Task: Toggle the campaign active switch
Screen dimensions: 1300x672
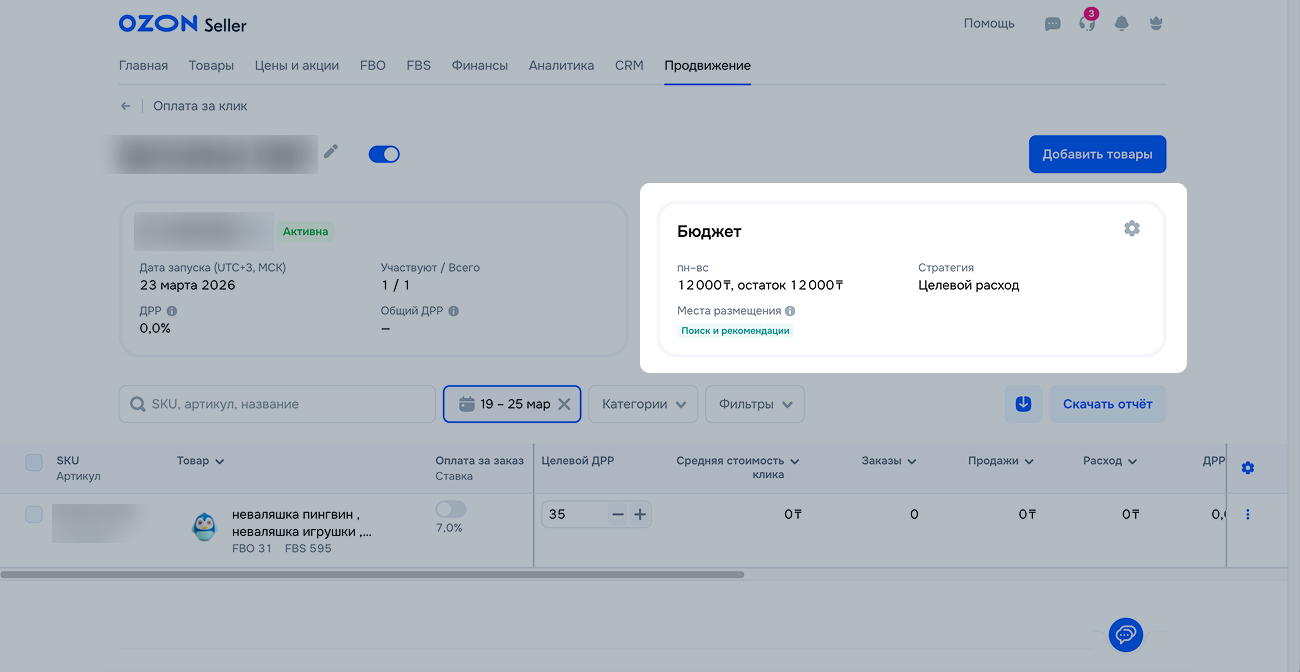Action: [x=384, y=154]
